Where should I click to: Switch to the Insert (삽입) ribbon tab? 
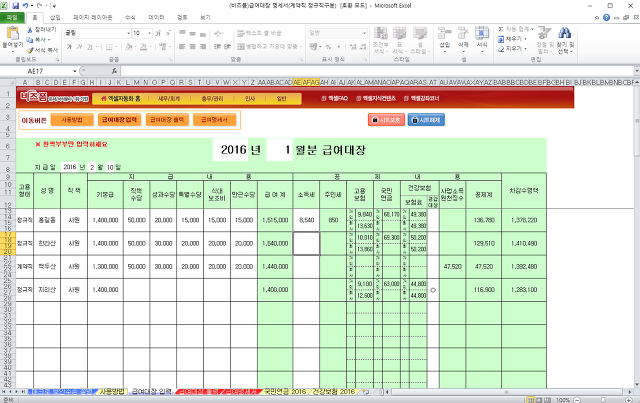coord(55,18)
